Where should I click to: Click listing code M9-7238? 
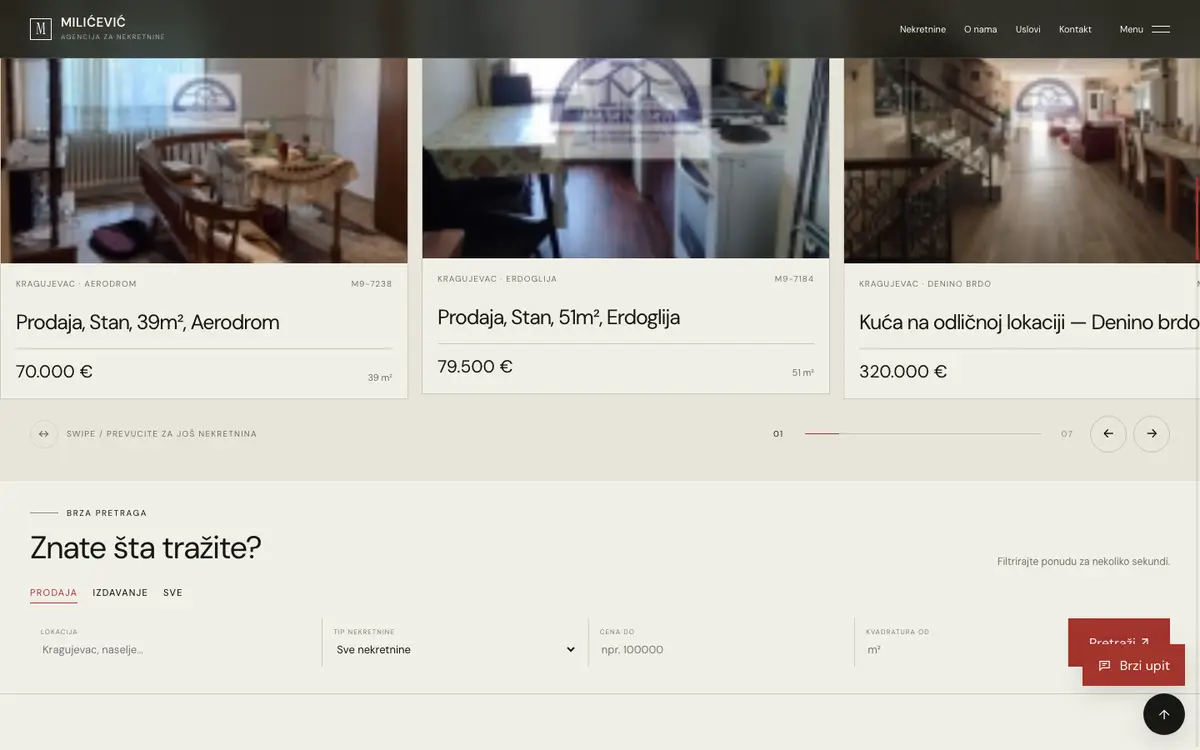click(371, 284)
